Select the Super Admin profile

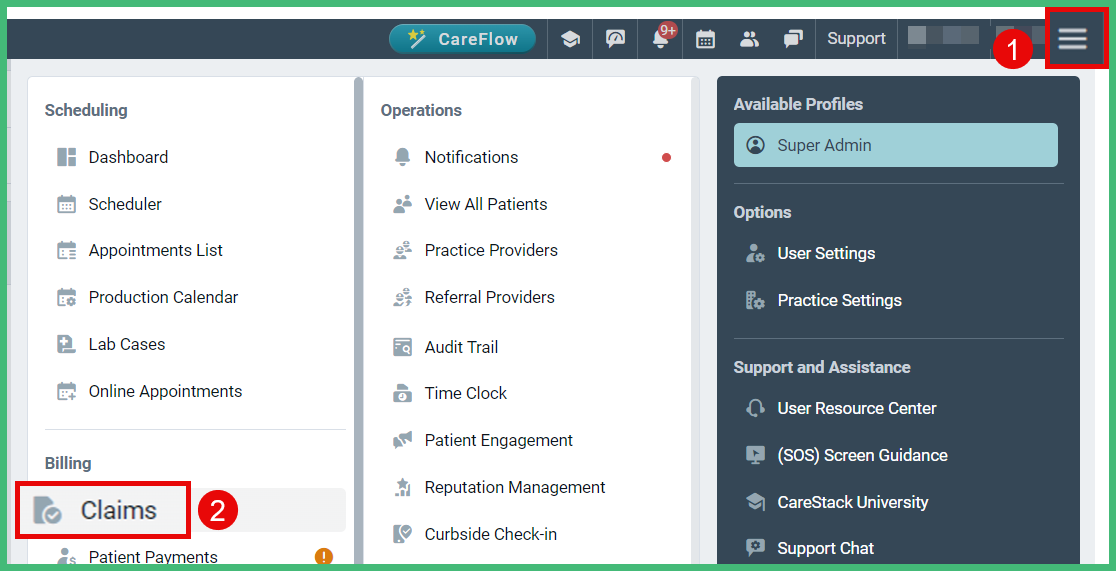click(895, 145)
